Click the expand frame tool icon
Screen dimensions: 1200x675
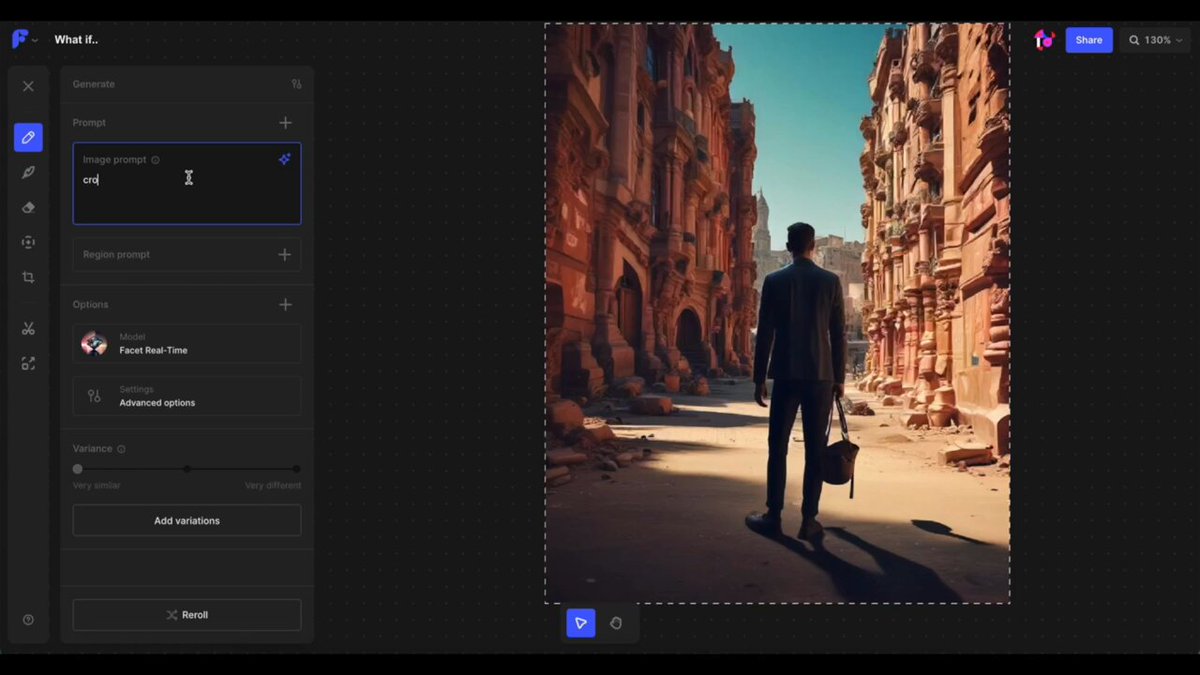pyautogui.click(x=28, y=364)
